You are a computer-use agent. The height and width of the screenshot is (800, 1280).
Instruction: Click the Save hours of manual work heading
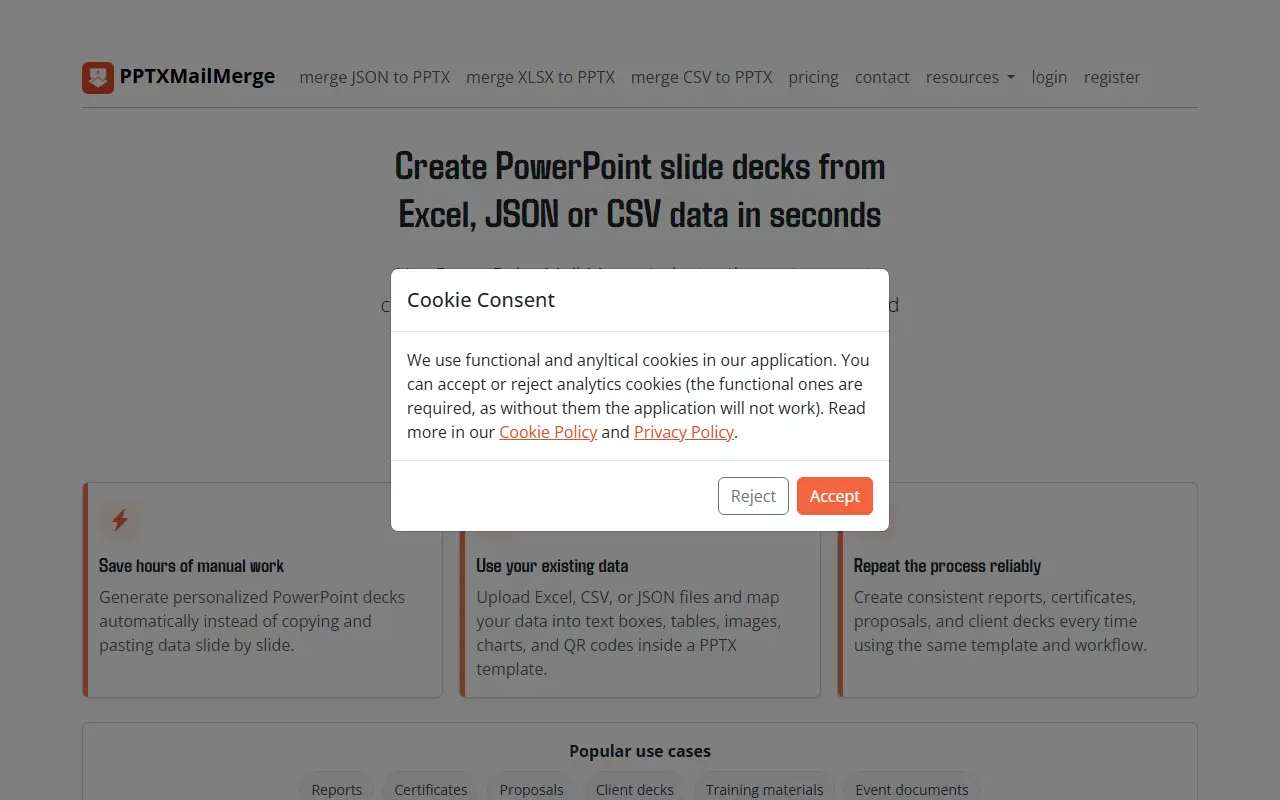(192, 566)
